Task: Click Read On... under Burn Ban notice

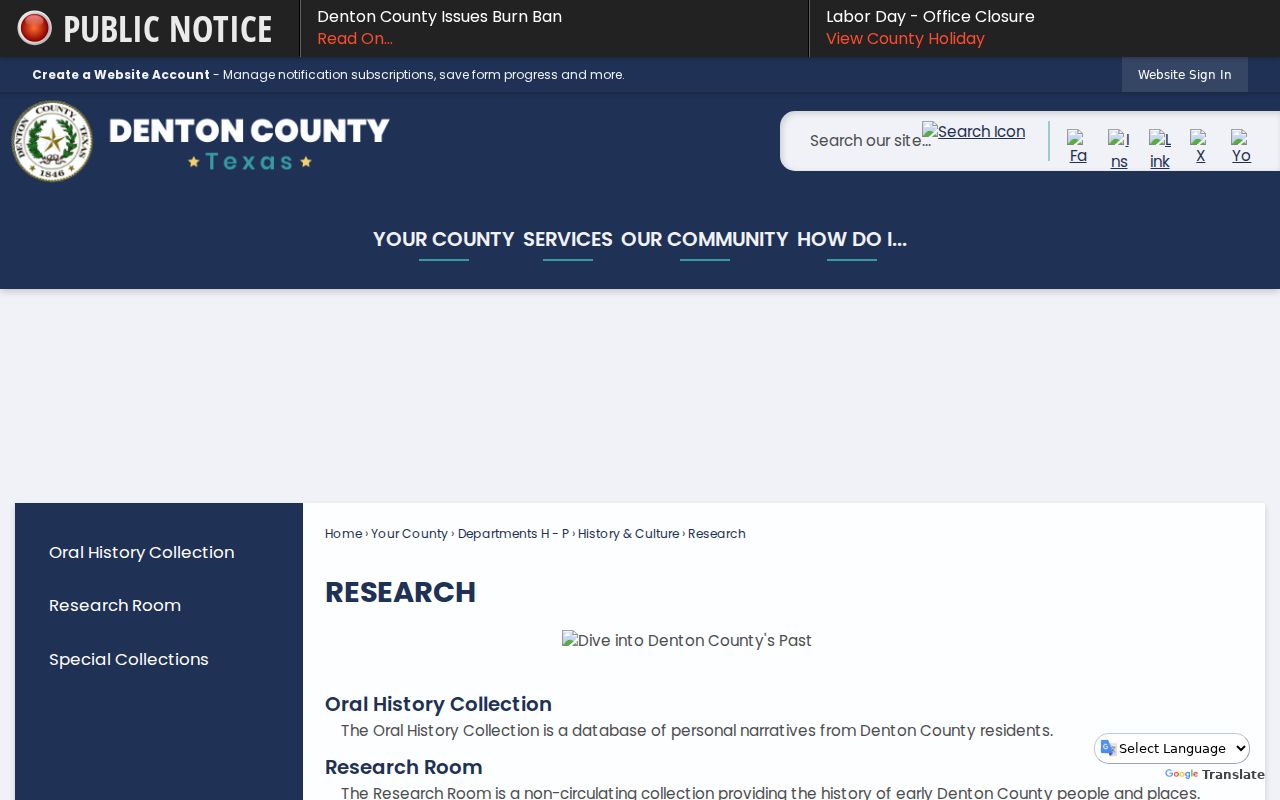Action: pos(355,39)
